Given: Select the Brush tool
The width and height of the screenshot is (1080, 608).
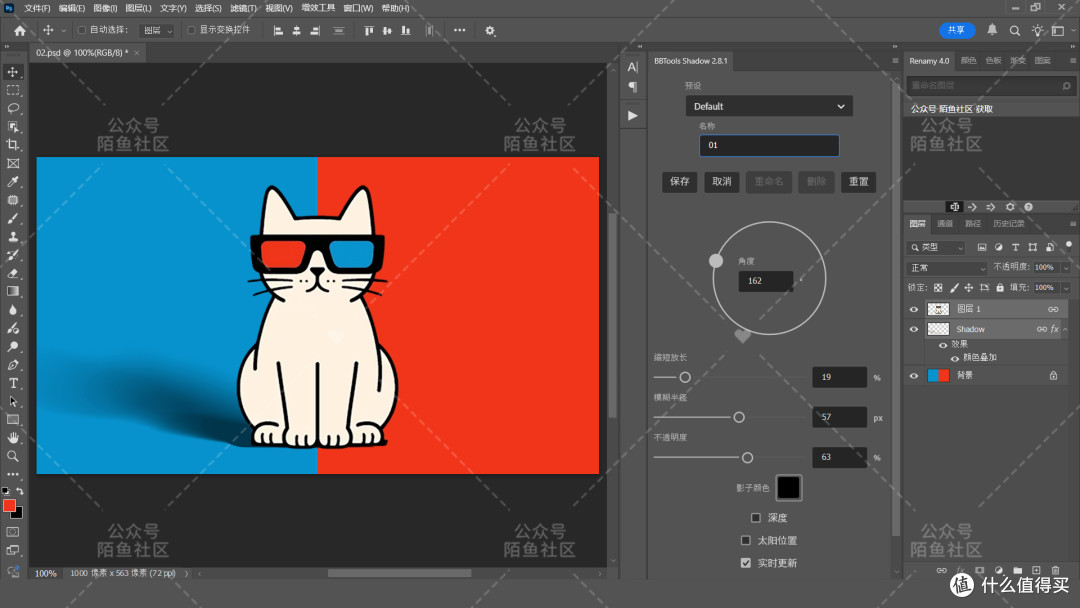Looking at the screenshot, I should point(13,218).
